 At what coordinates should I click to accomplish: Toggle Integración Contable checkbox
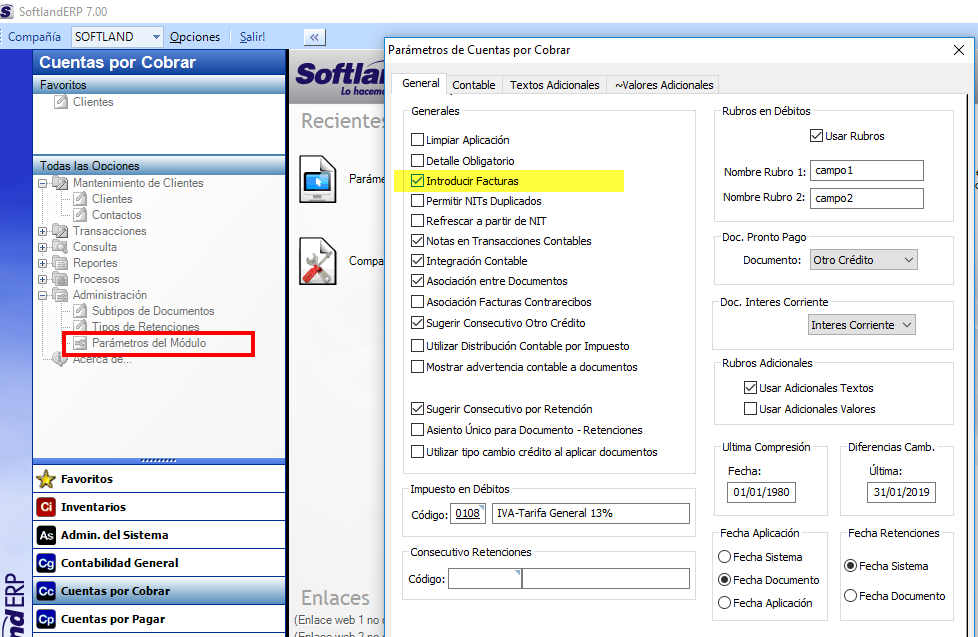(417, 261)
